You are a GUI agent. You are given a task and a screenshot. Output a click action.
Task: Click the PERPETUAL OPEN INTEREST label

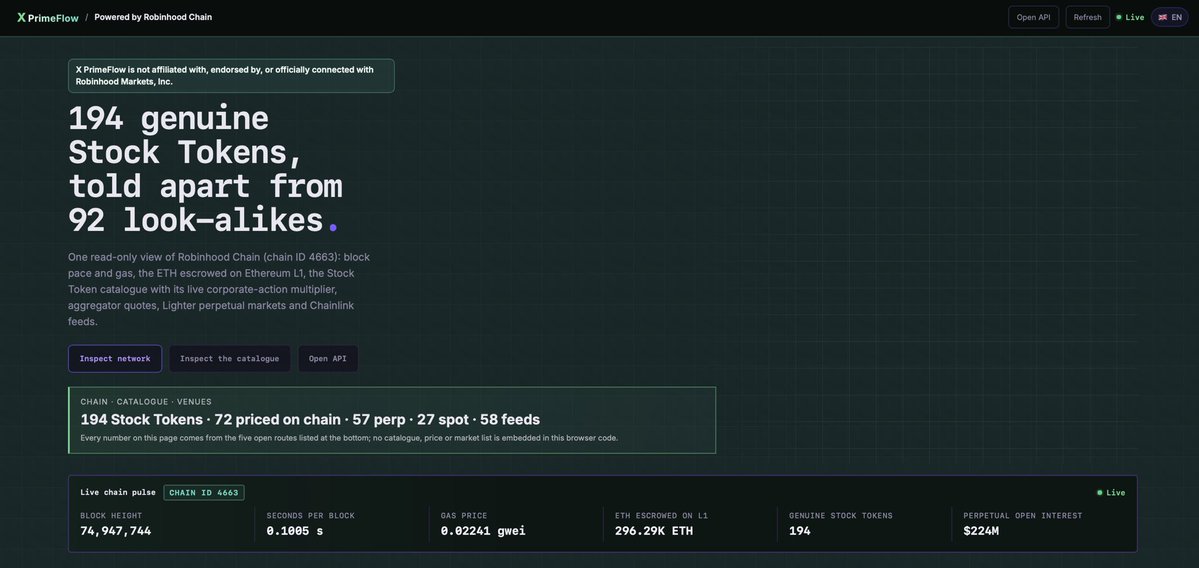[1022, 516]
